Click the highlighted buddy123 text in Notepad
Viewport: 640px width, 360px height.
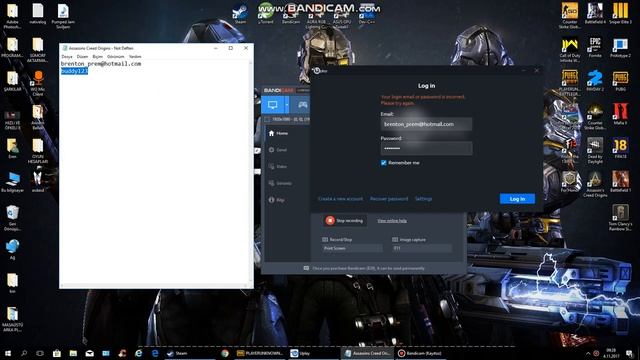pyautogui.click(x=74, y=71)
